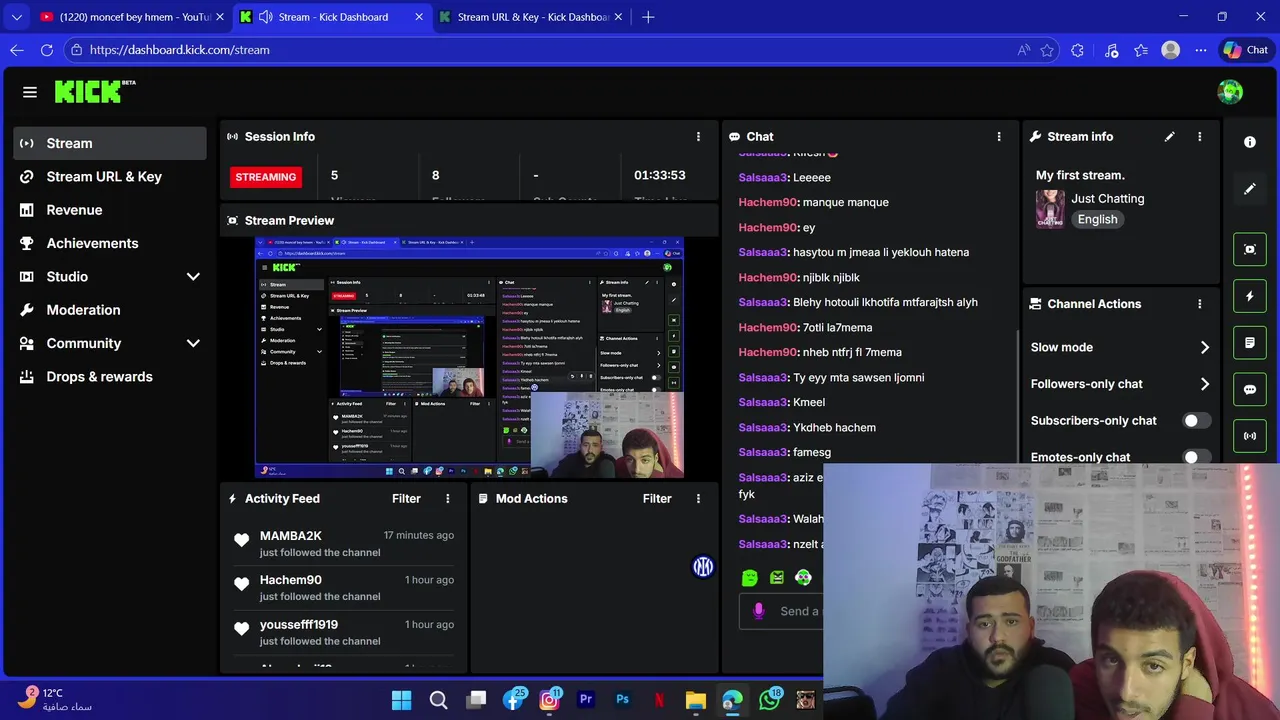Add this page to favorites star icon
1280x720 pixels.
1047,50
